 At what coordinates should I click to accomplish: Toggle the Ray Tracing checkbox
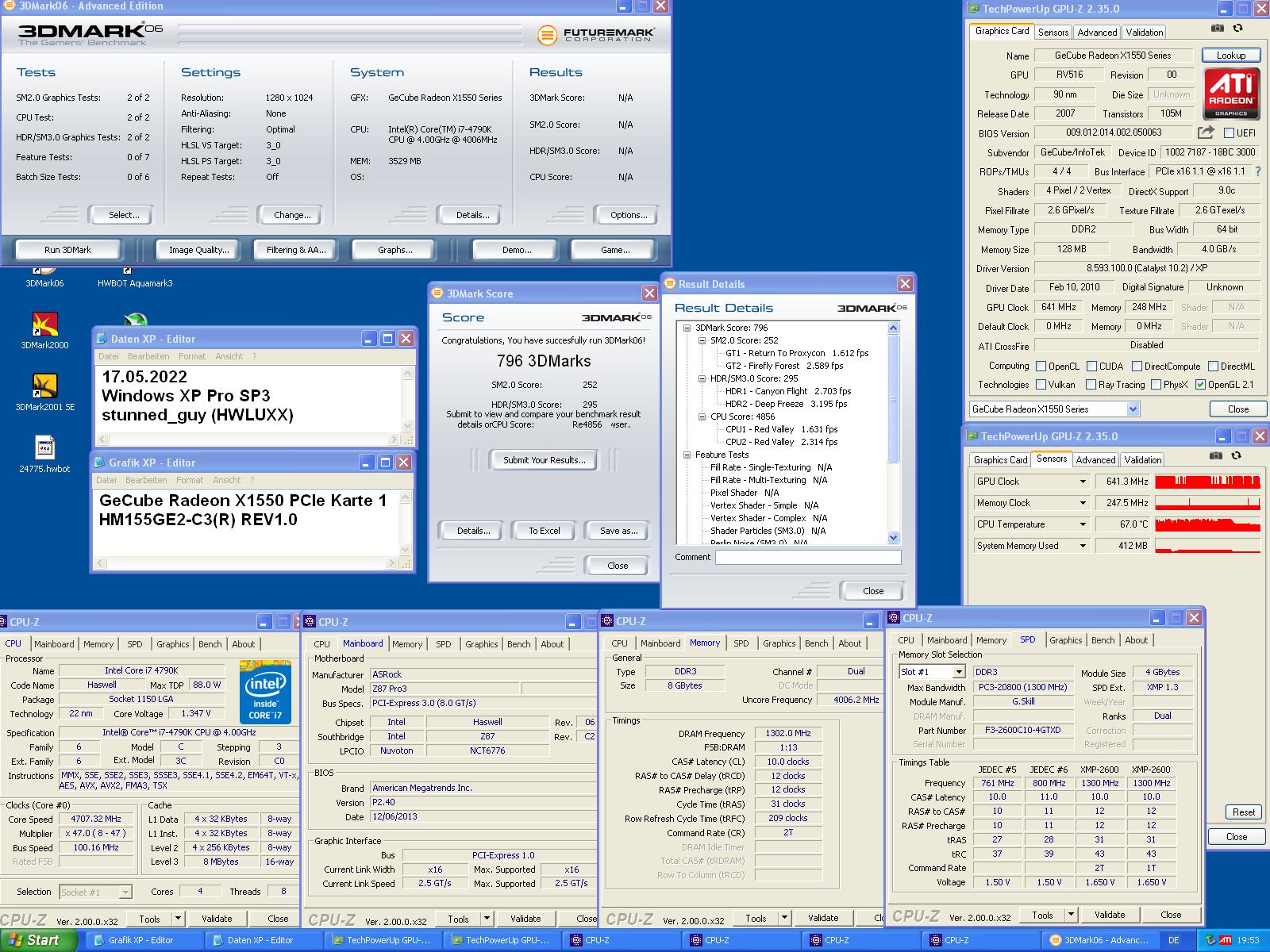pos(1091,385)
